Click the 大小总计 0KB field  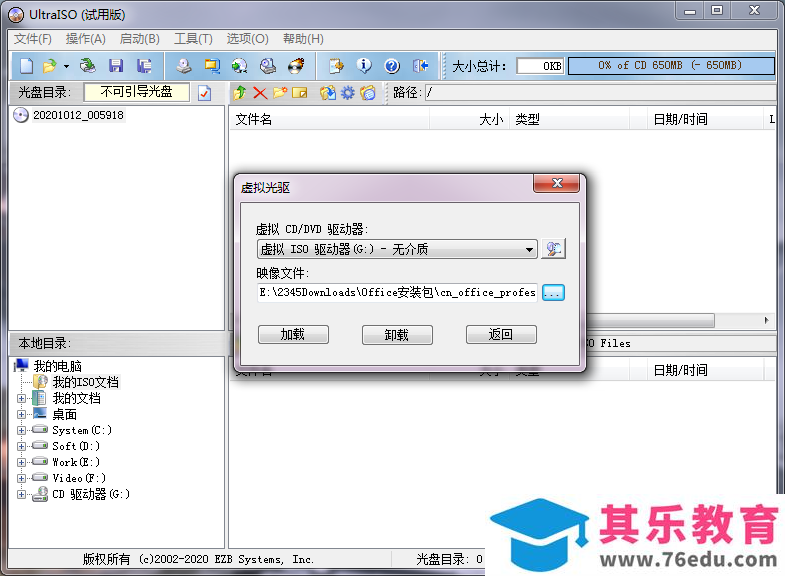(x=540, y=66)
